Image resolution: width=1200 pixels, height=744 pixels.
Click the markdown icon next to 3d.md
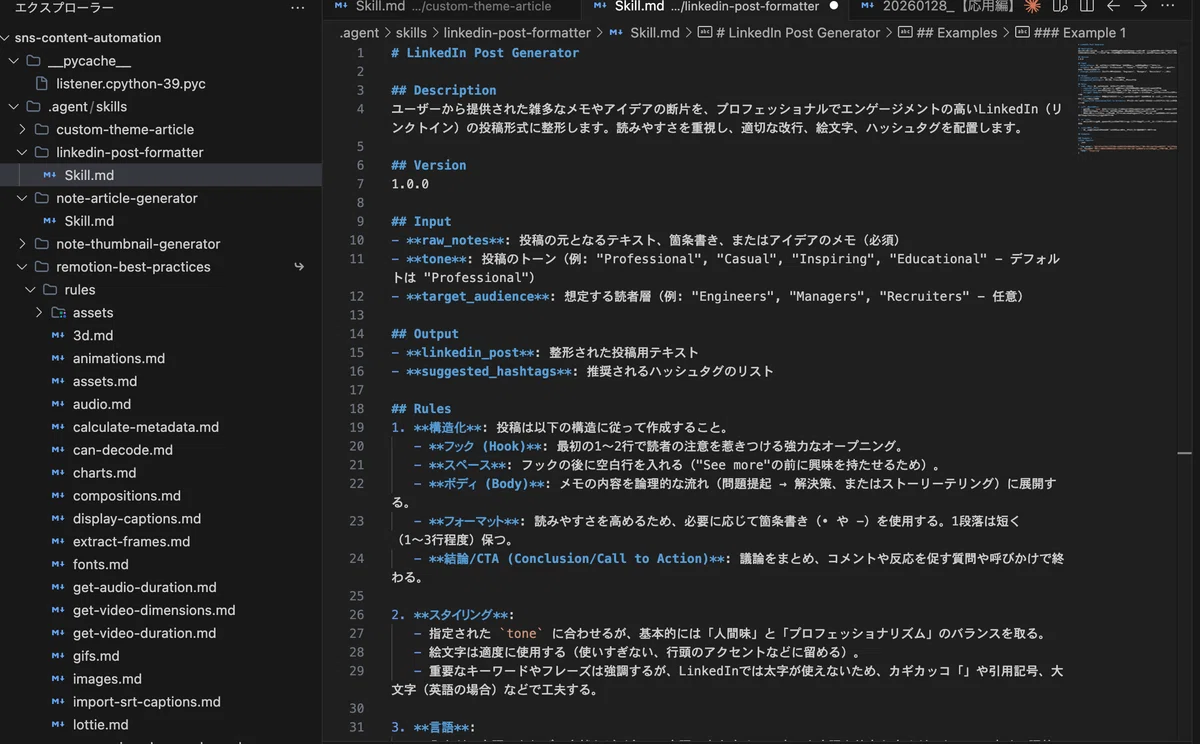[x=58, y=336]
